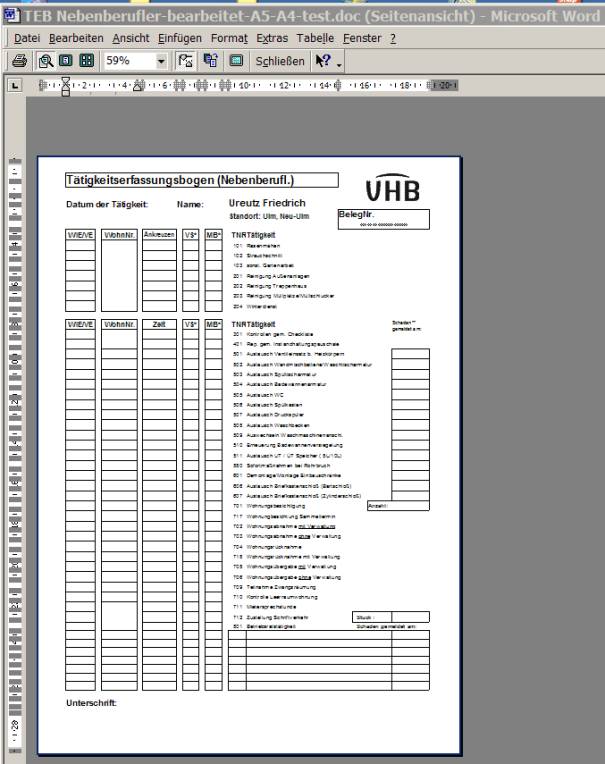Image resolution: width=605 pixels, height=764 pixels.
Task: Click the upper table's 'WohnNr.' header
Action: point(119,234)
